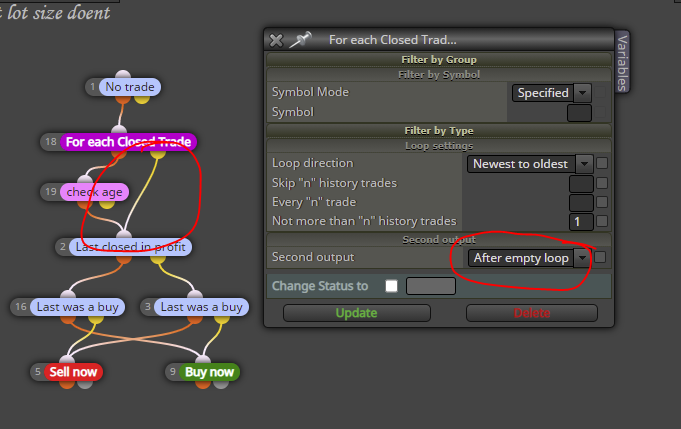Collapse the Loop settings section

pyautogui.click(x=439, y=146)
